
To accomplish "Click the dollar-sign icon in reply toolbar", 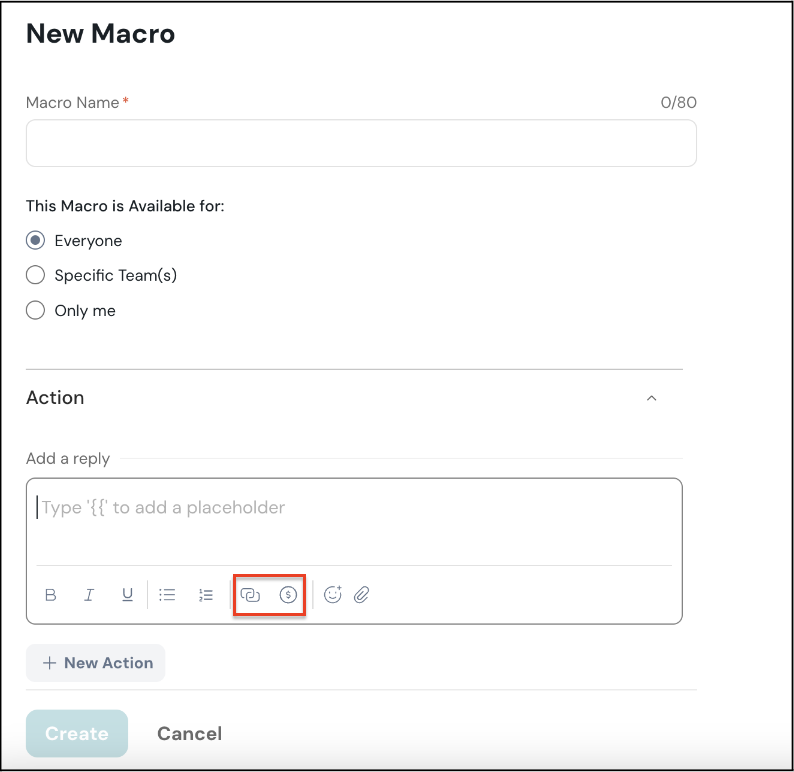I will point(288,595).
